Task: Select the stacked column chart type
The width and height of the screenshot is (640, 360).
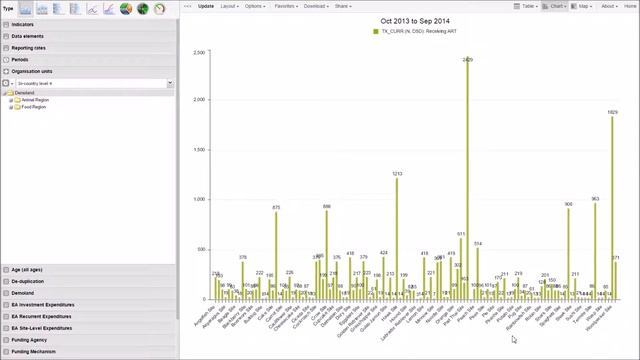Action: [x=42, y=9]
